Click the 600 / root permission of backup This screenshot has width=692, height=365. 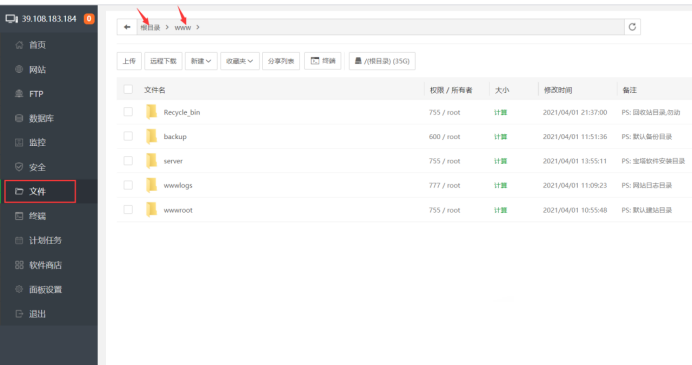tap(444, 137)
